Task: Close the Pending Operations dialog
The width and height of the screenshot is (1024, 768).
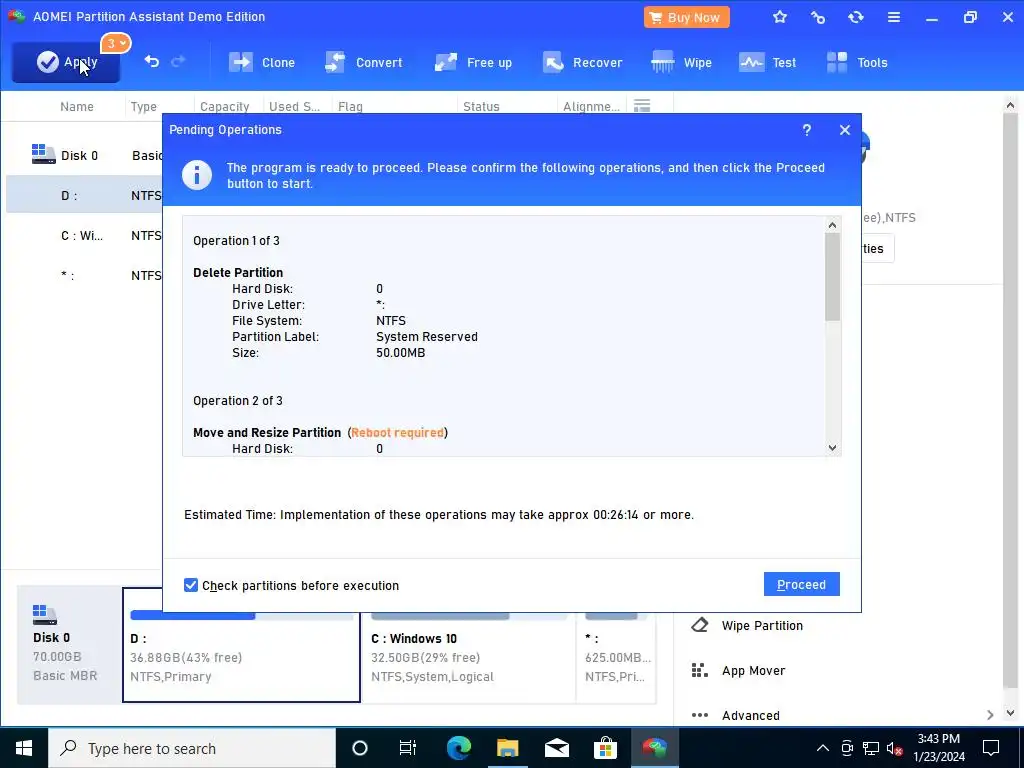Action: point(844,130)
